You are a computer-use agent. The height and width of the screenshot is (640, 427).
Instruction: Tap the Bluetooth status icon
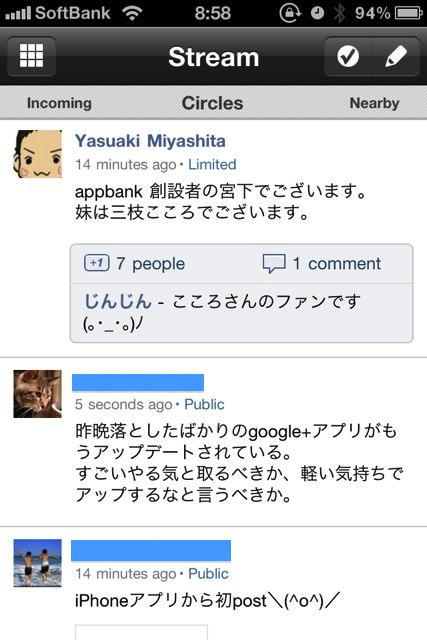pos(339,13)
